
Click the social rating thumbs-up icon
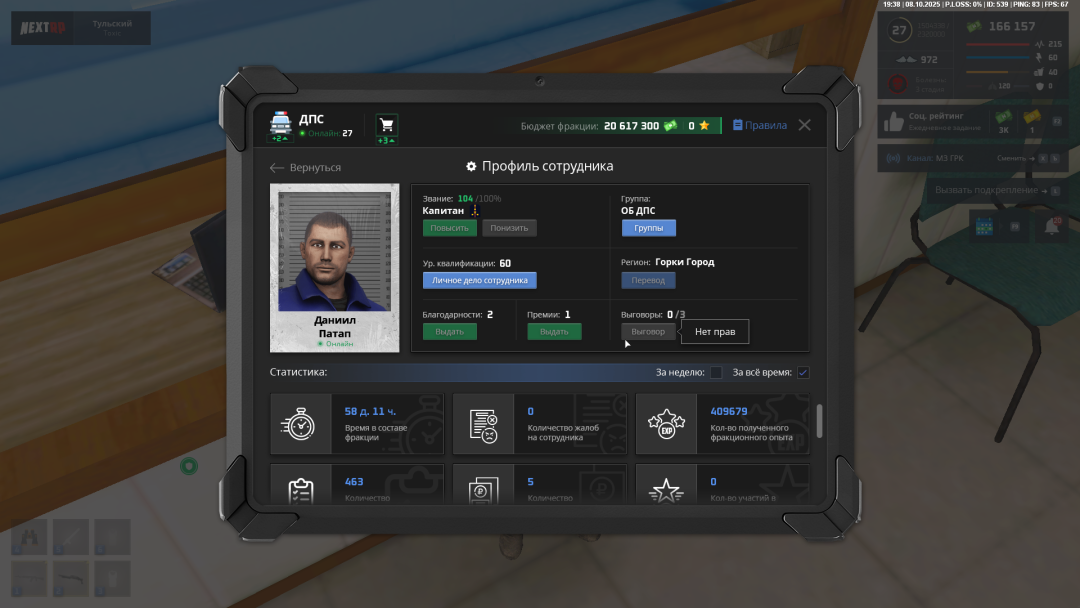893,122
